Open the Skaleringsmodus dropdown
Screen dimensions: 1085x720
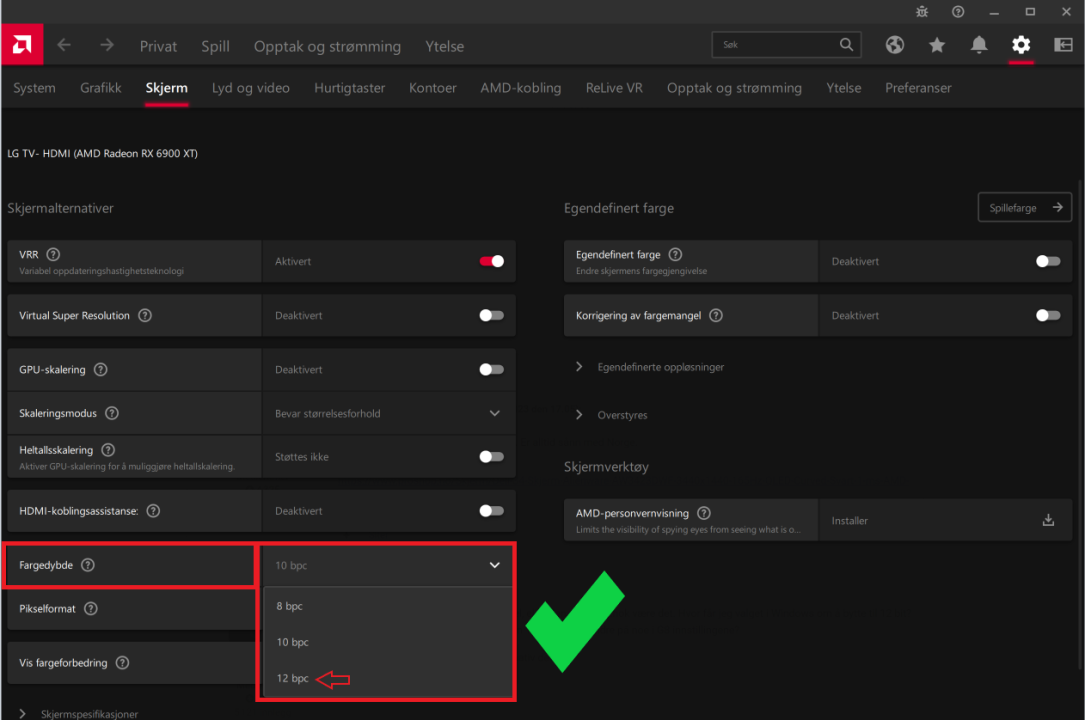tap(388, 413)
